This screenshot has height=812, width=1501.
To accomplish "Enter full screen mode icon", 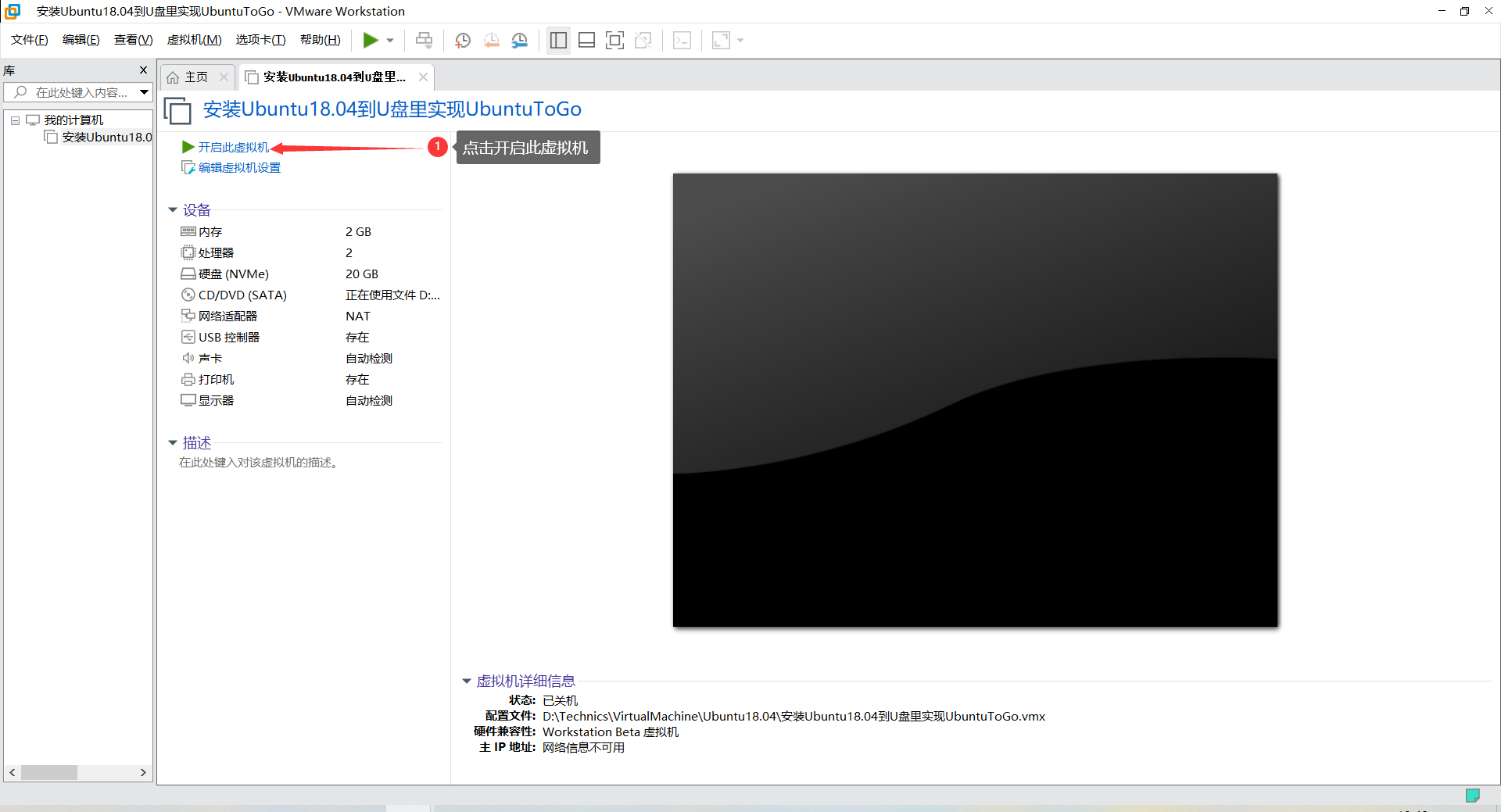I will [x=614, y=40].
